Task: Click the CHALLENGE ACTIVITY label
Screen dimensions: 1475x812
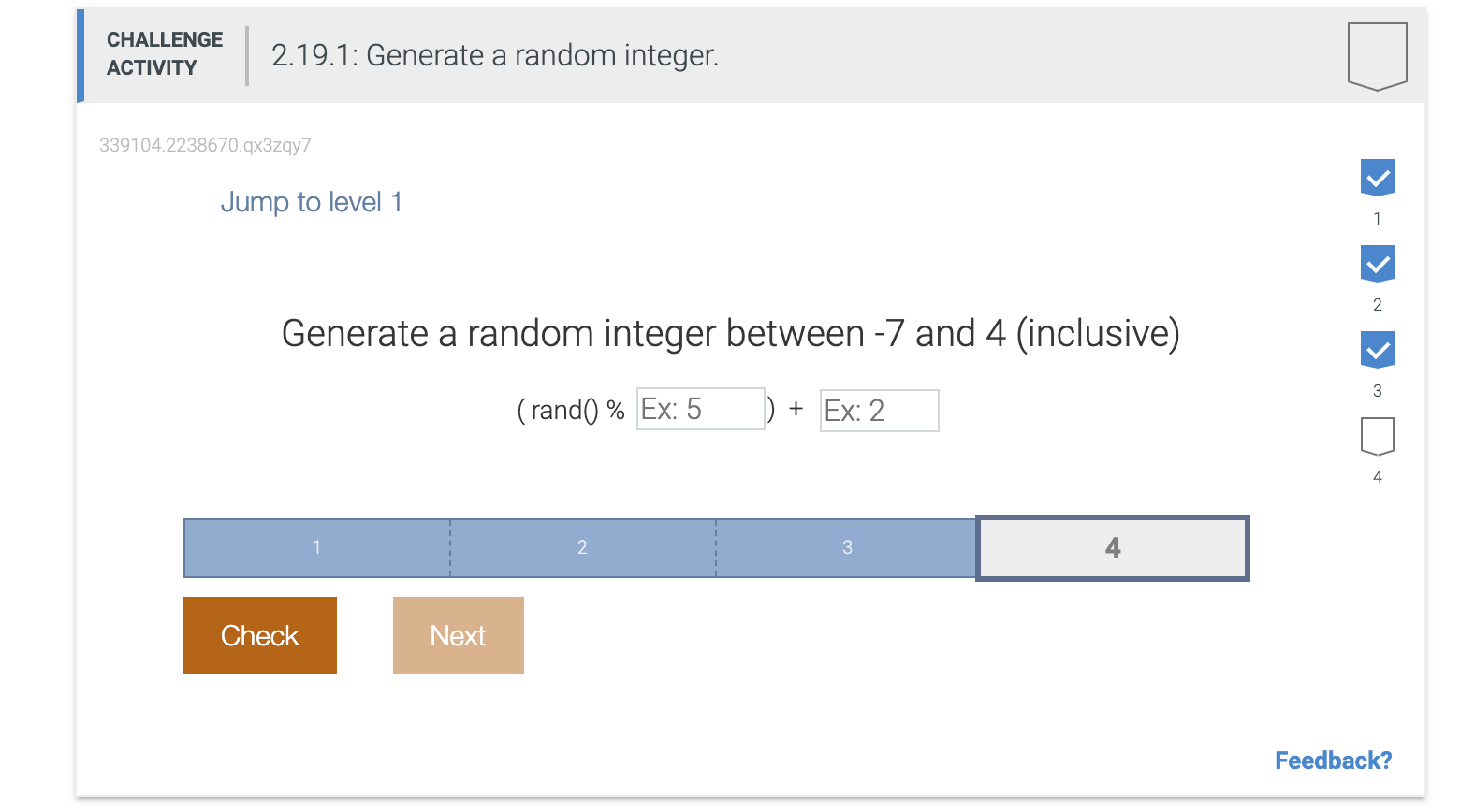Action: 165,54
